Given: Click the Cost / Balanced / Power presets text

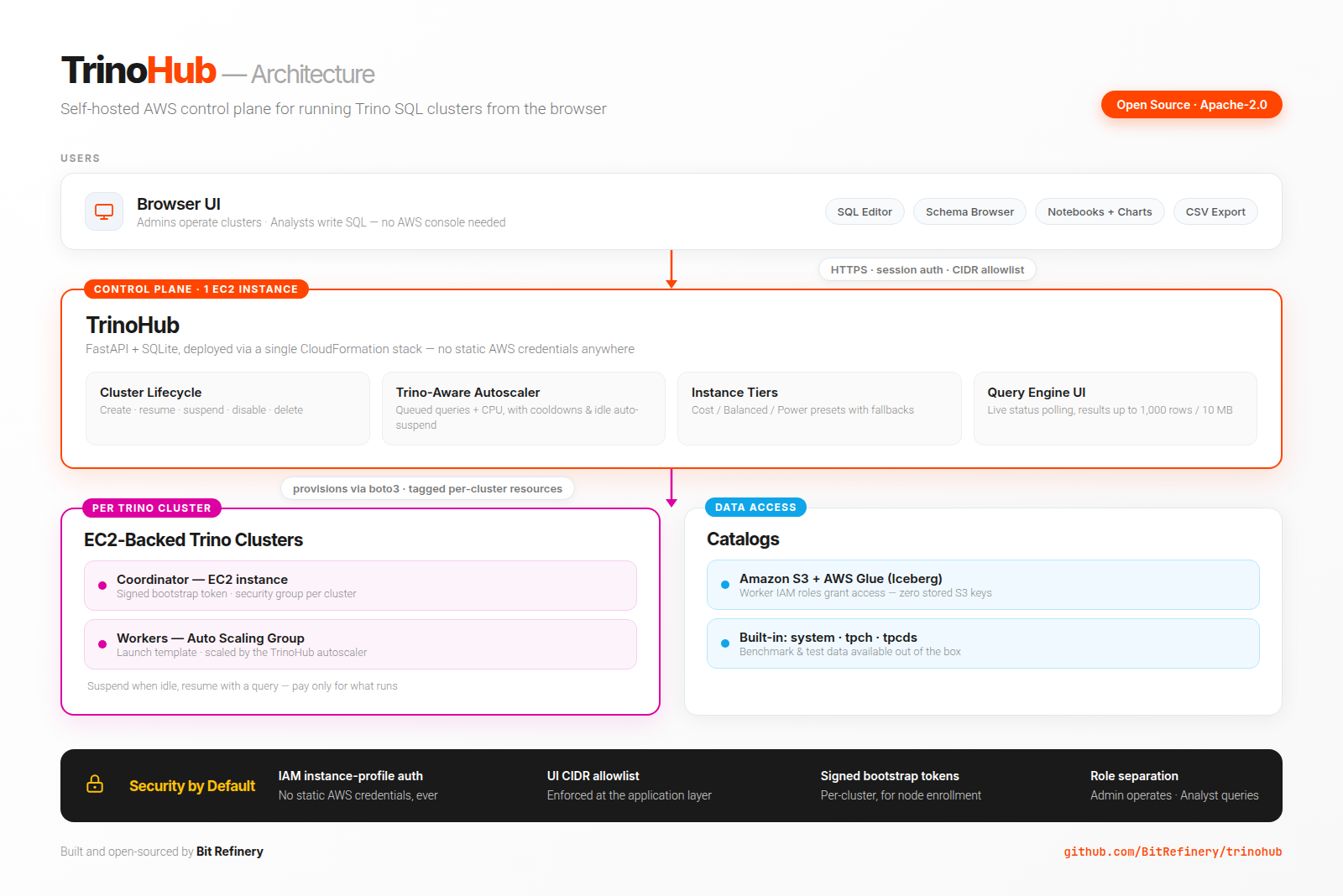Looking at the screenshot, I should (x=802, y=410).
